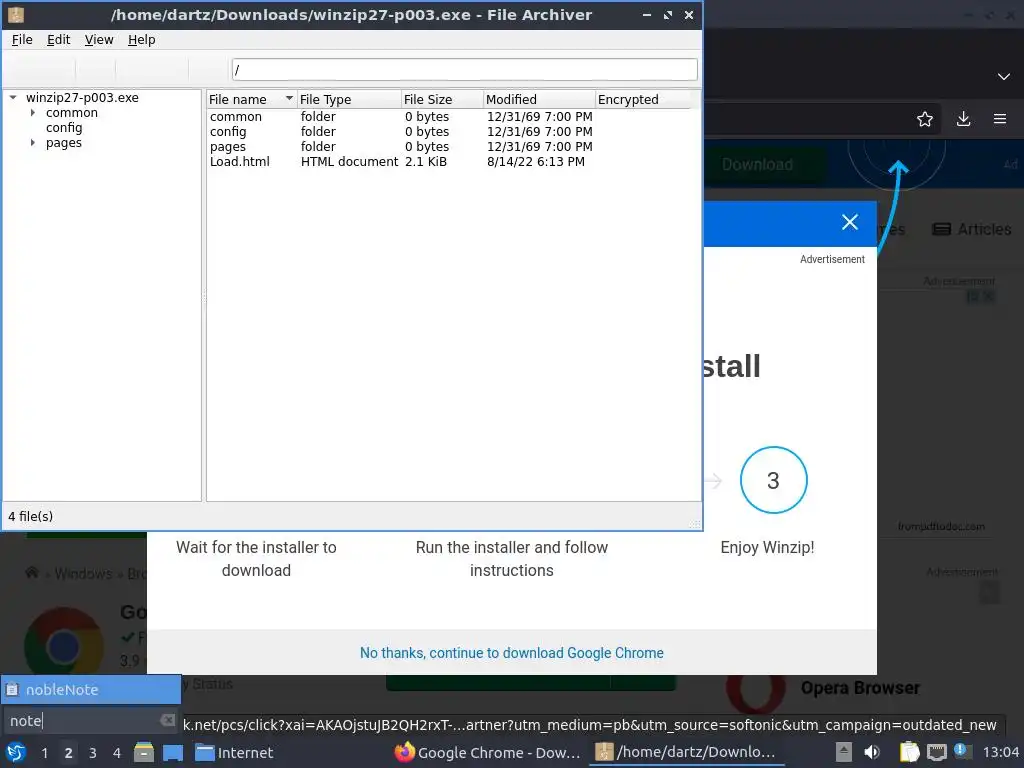1024x768 pixels.
Task: Click the HTML document file type cell
Action: pos(349,161)
